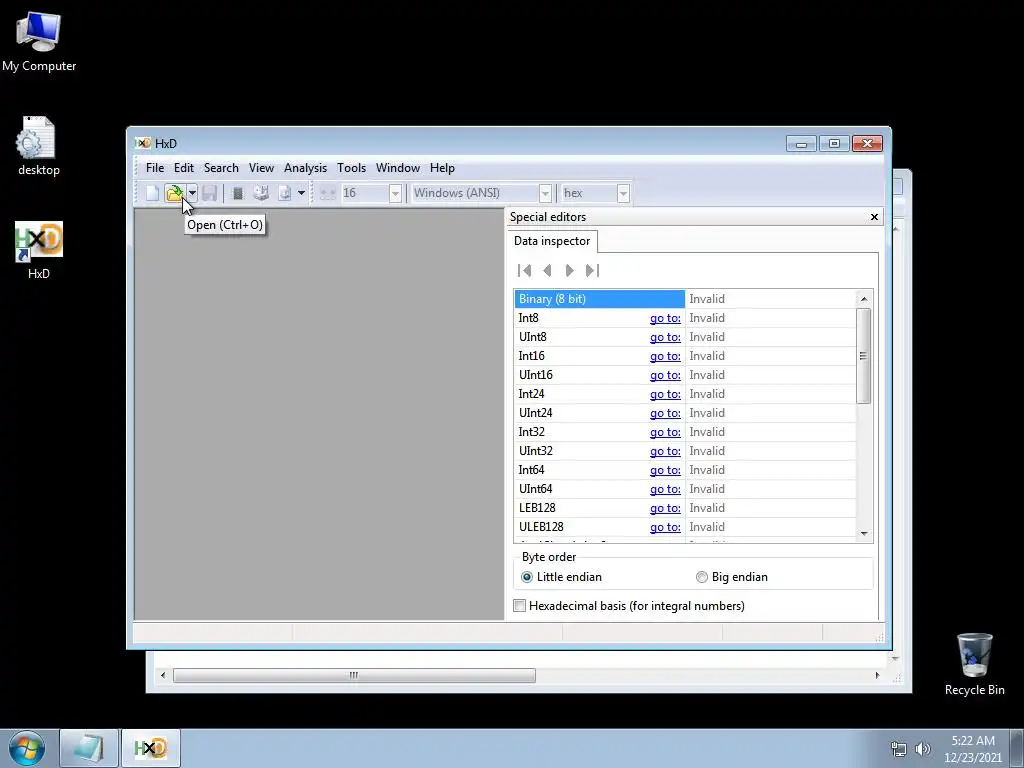Click go to link for Int16

[665, 356]
